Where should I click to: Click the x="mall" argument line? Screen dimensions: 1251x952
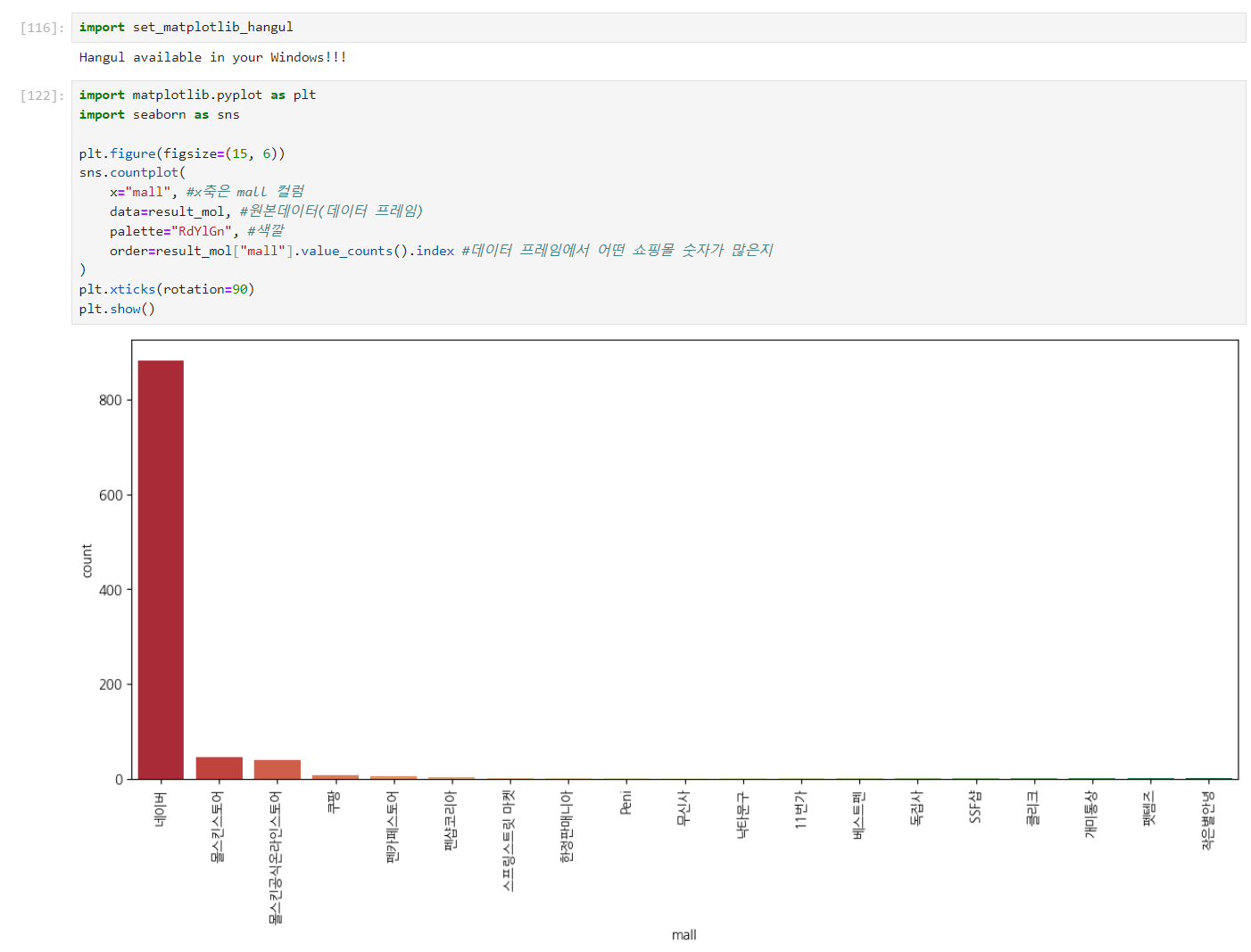coord(207,192)
